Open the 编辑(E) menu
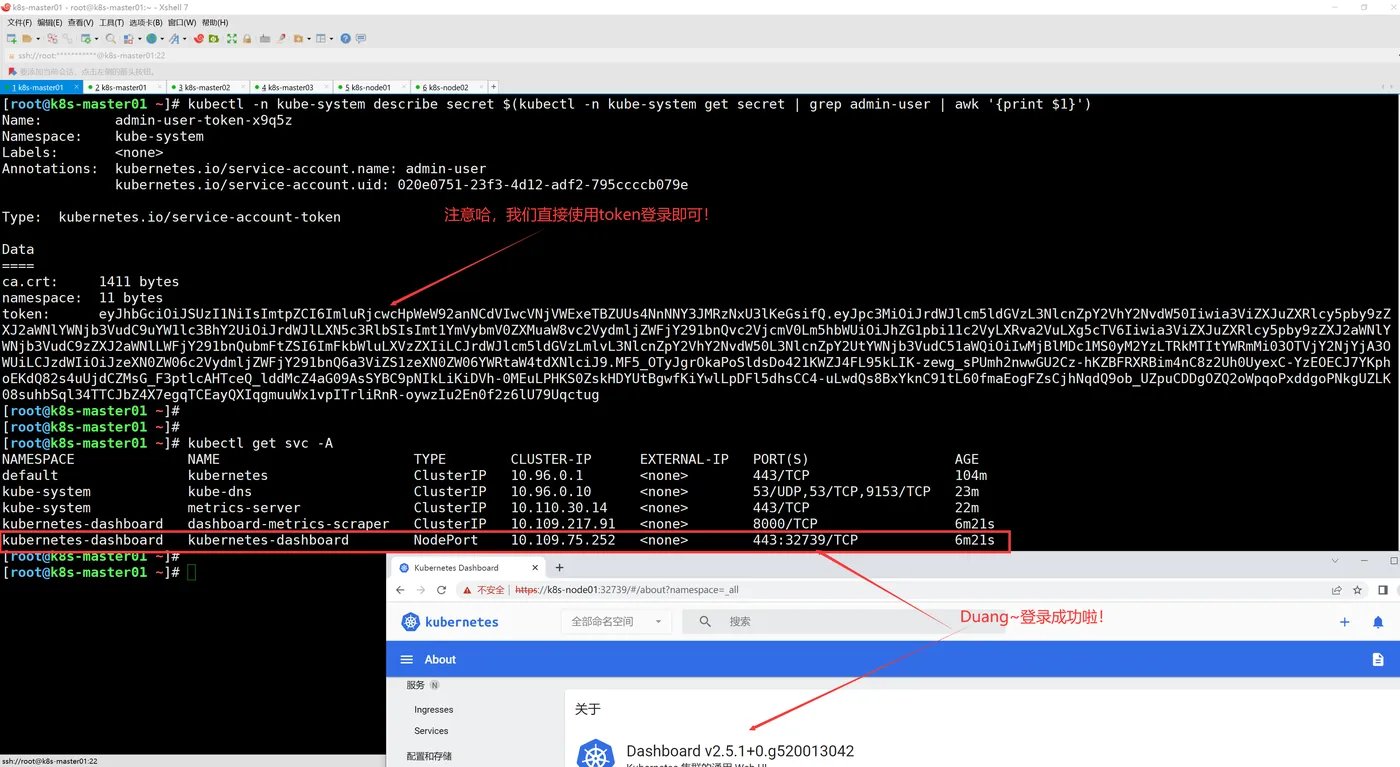 click(50, 22)
